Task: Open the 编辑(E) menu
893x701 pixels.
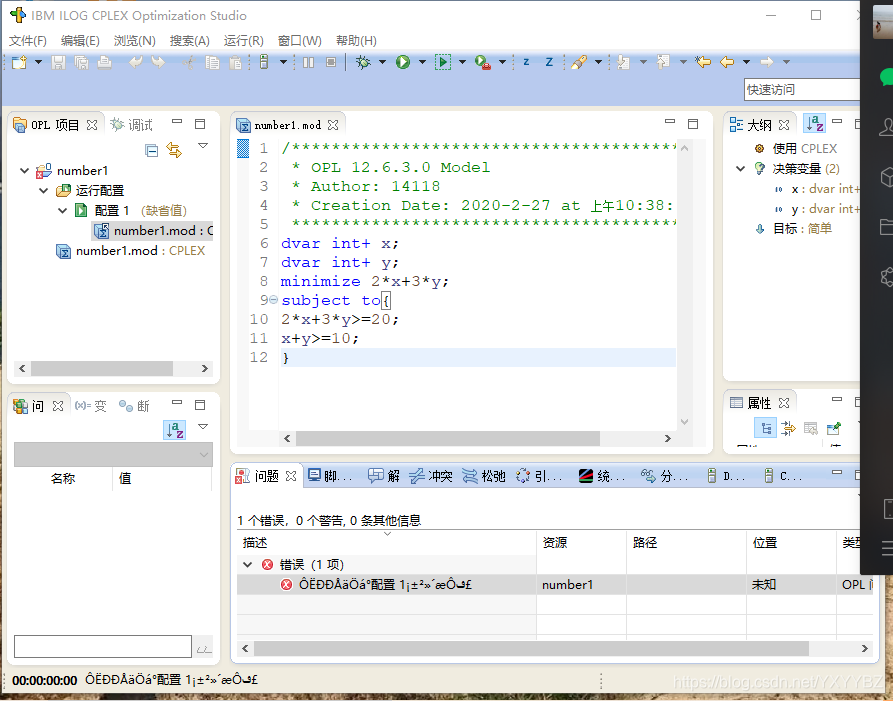Action: click(80, 41)
